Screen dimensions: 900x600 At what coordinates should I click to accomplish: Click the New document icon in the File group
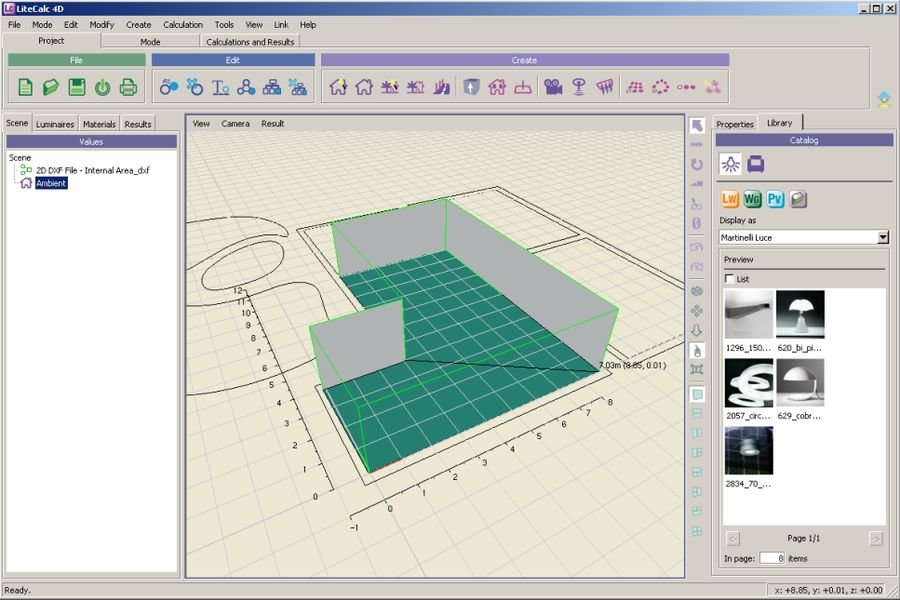point(25,87)
